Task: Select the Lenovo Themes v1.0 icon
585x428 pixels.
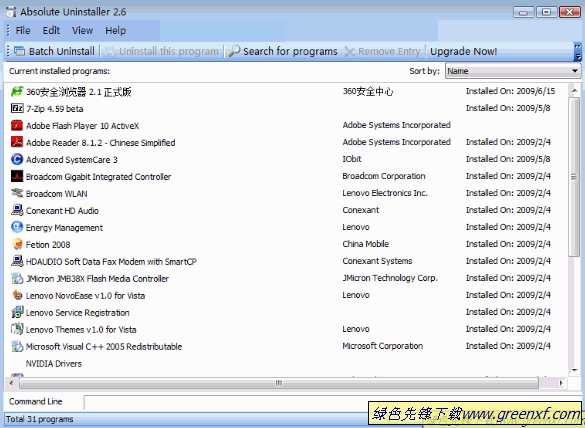Action: (x=17, y=329)
